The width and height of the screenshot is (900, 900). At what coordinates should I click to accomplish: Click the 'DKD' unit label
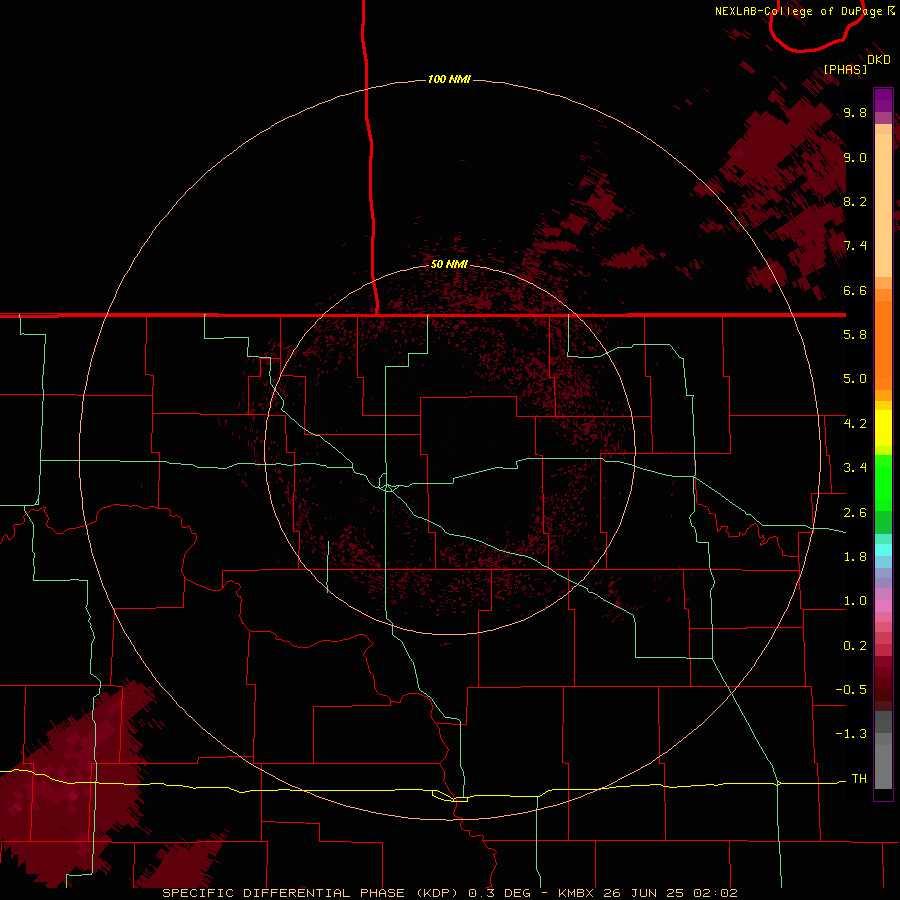(x=879, y=60)
